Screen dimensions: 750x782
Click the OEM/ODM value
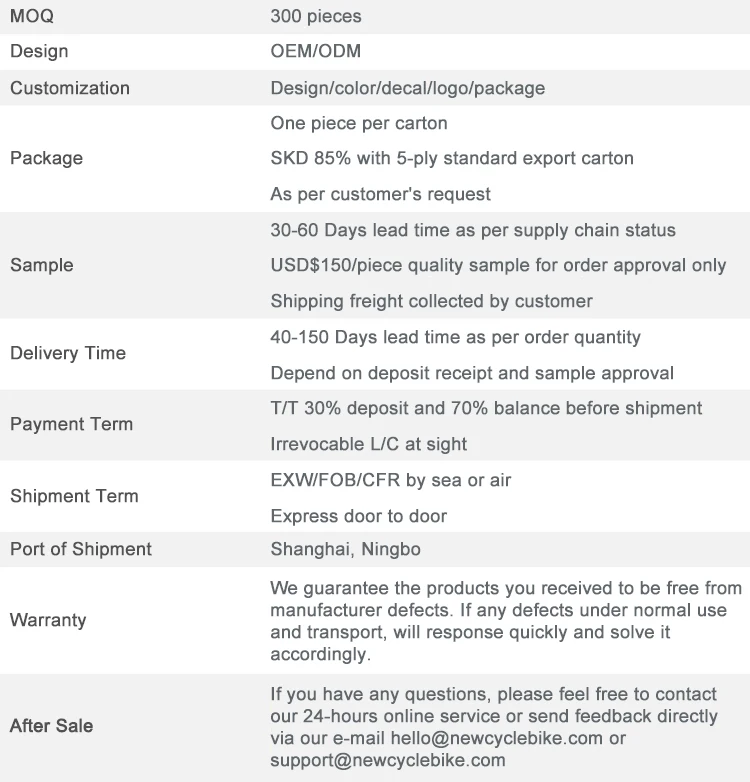point(315,51)
